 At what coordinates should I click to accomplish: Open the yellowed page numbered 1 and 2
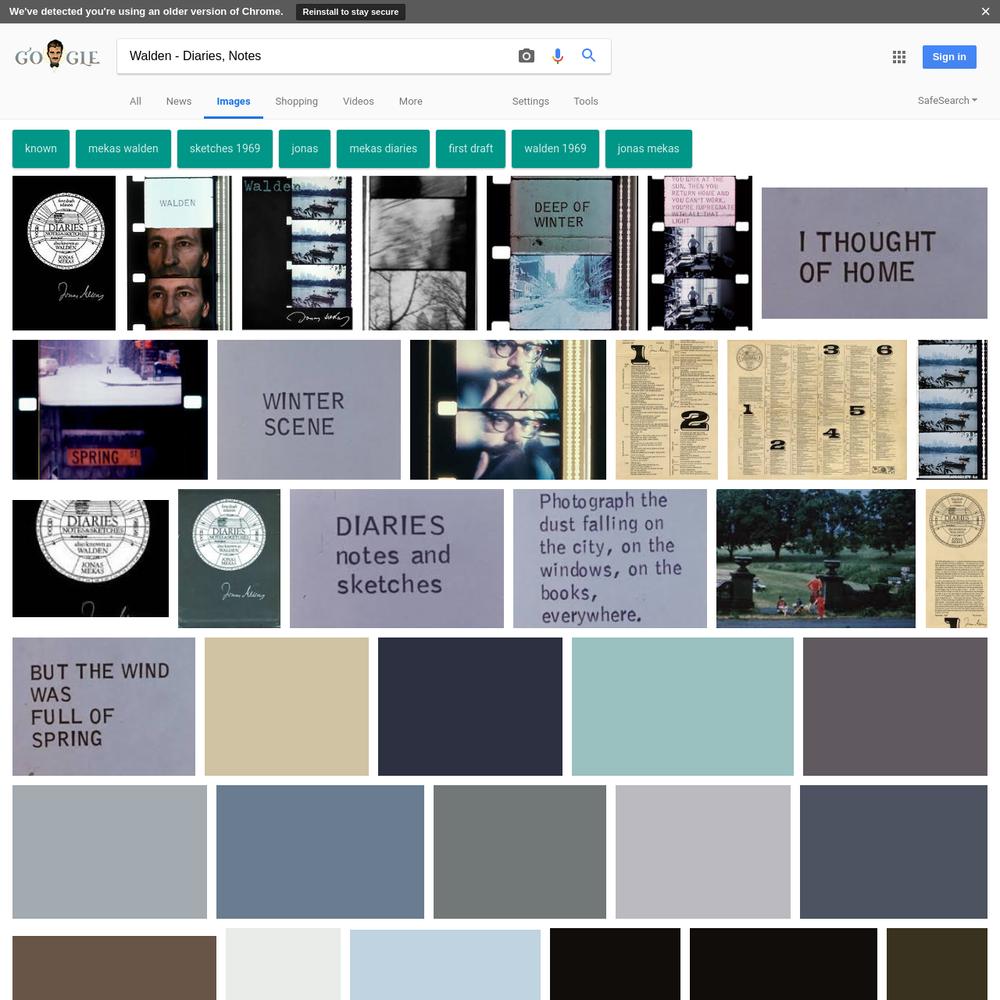point(666,409)
